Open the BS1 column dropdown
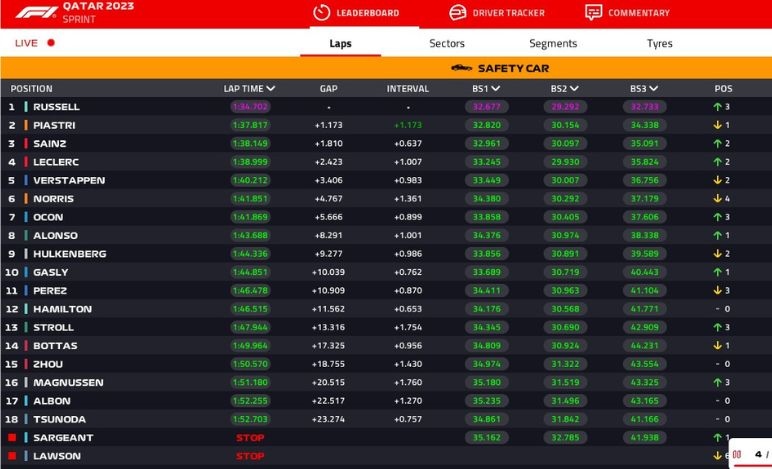Screen dimensions: 772x469 [x=496, y=89]
